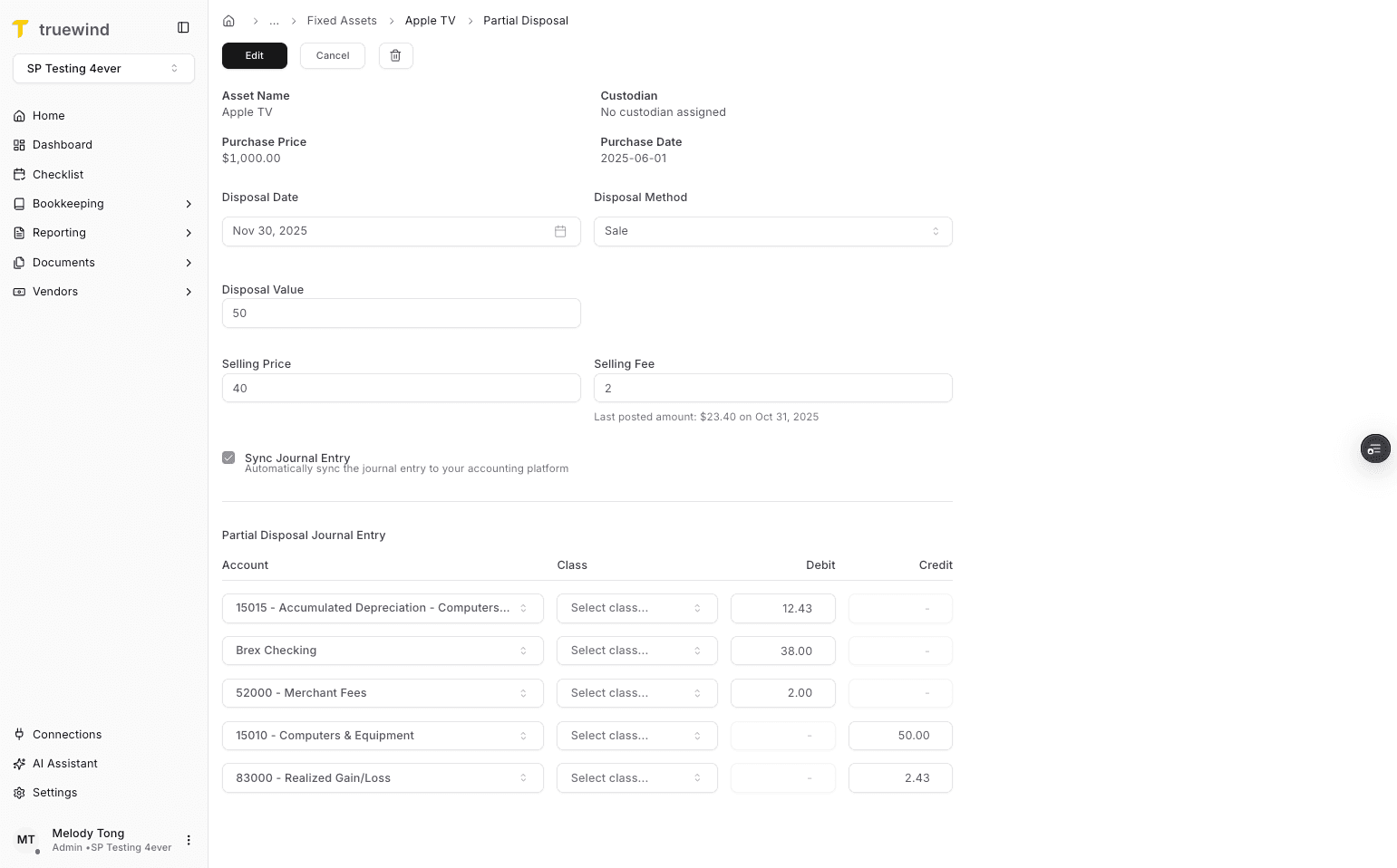
Task: Click the home icon in the breadcrumb
Action: (x=228, y=20)
